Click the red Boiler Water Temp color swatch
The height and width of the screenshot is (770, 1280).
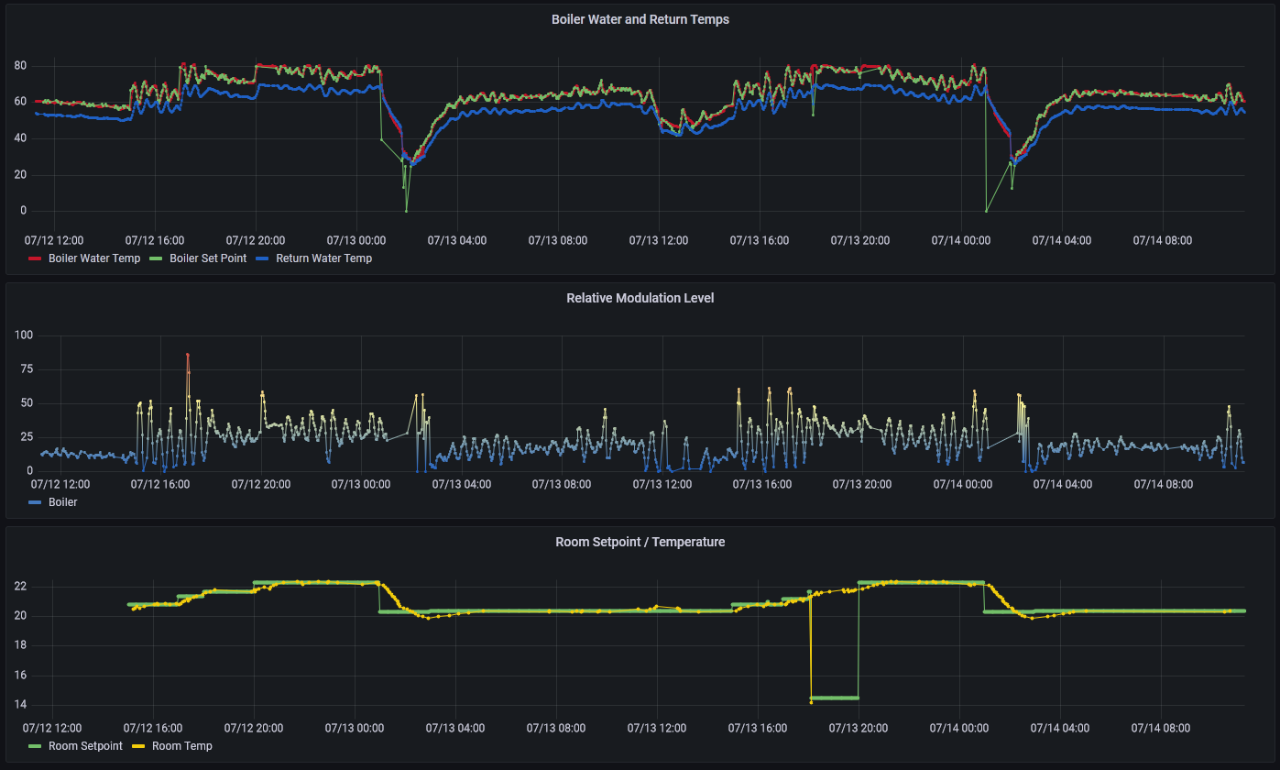34,259
